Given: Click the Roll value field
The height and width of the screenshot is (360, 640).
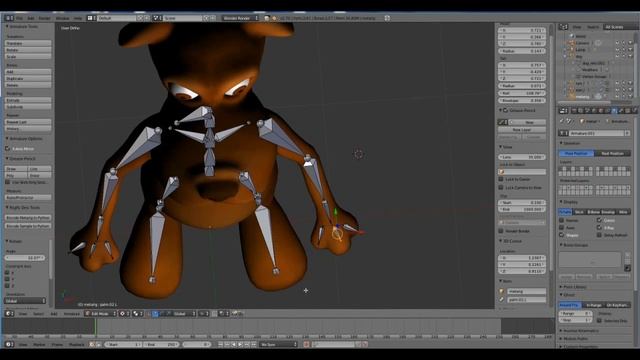Looking at the screenshot, I should (x=522, y=93).
